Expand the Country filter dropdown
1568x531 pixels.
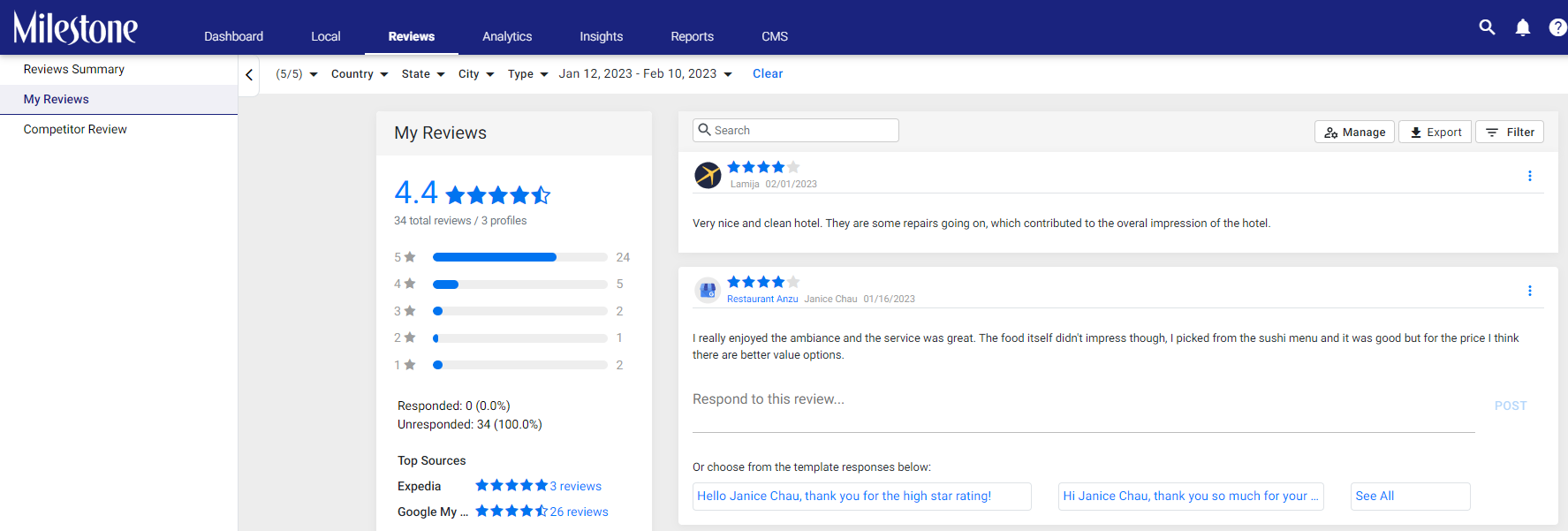pos(360,74)
